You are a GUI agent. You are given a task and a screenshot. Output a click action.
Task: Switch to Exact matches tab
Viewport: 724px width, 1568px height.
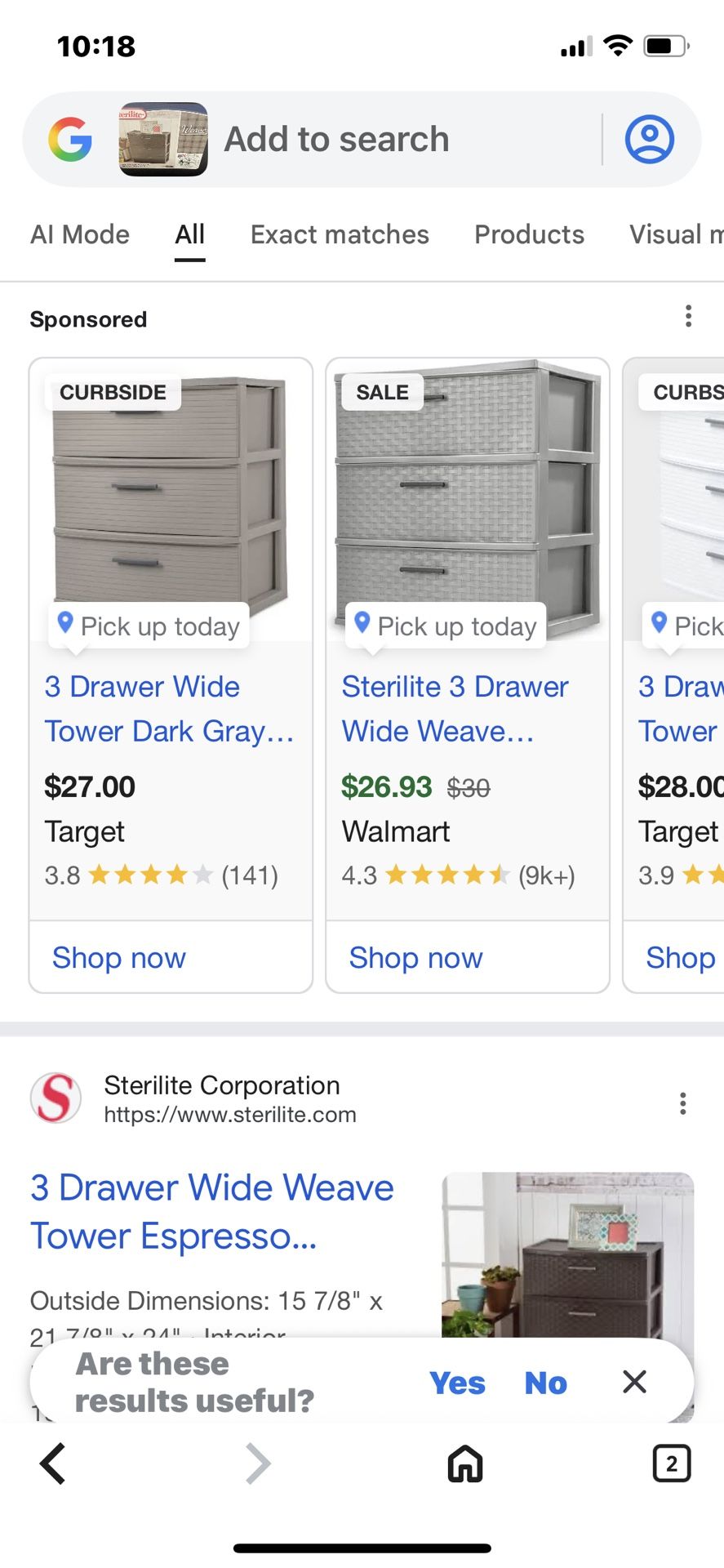click(x=340, y=234)
